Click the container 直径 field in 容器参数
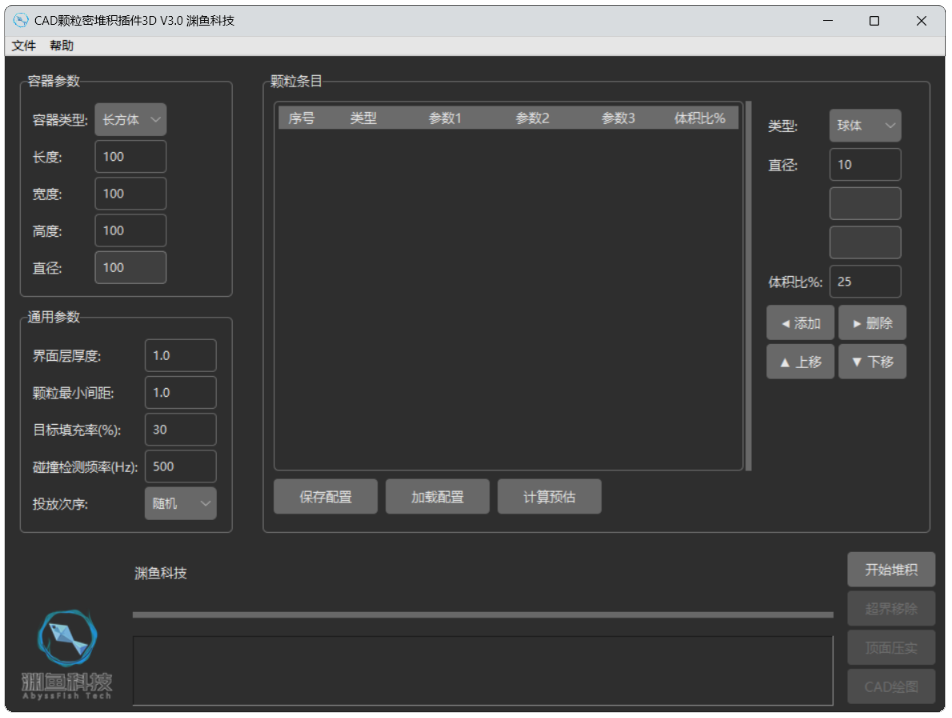Screen dimensions: 952x718 click(x=131, y=268)
